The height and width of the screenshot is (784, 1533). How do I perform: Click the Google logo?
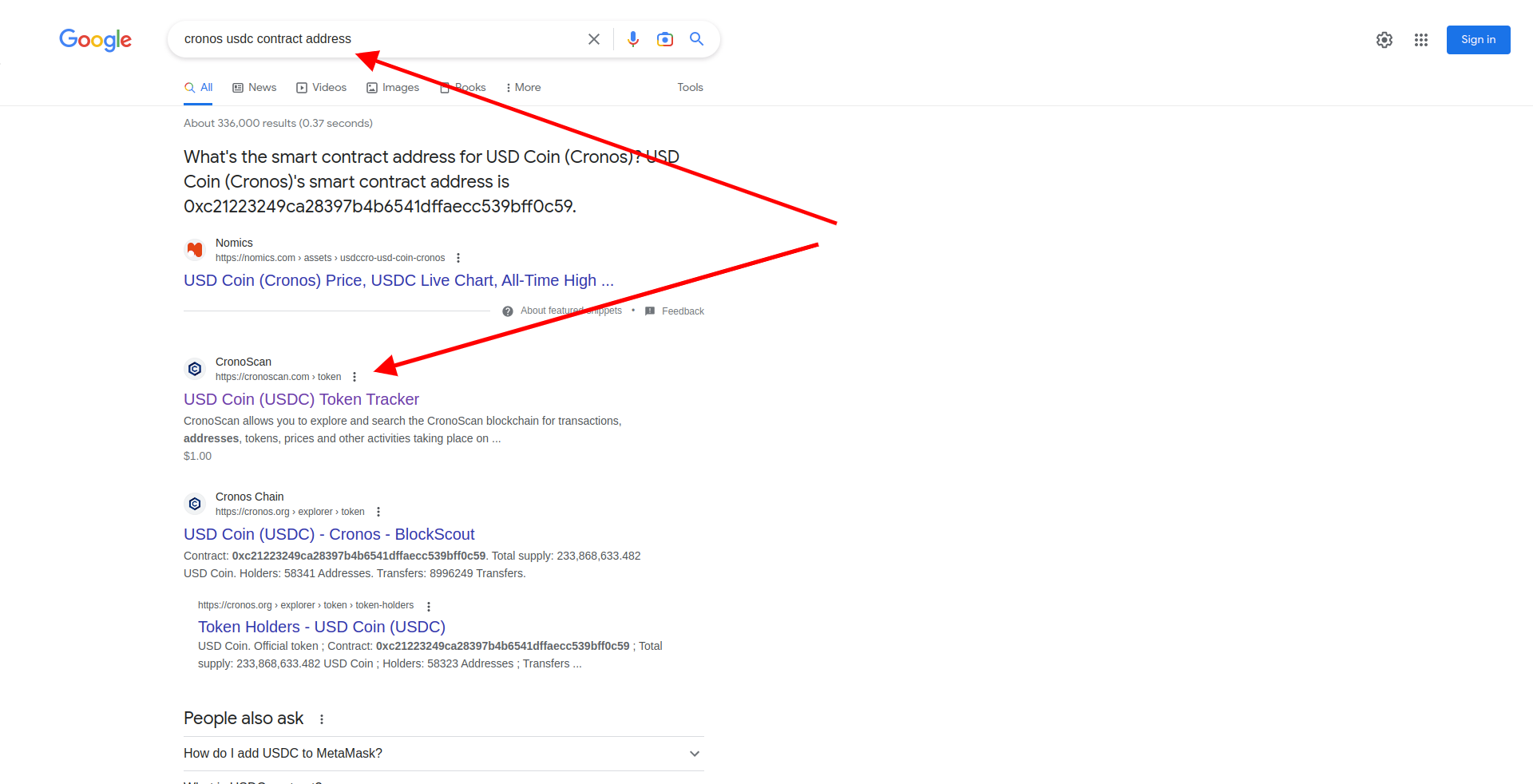95,39
